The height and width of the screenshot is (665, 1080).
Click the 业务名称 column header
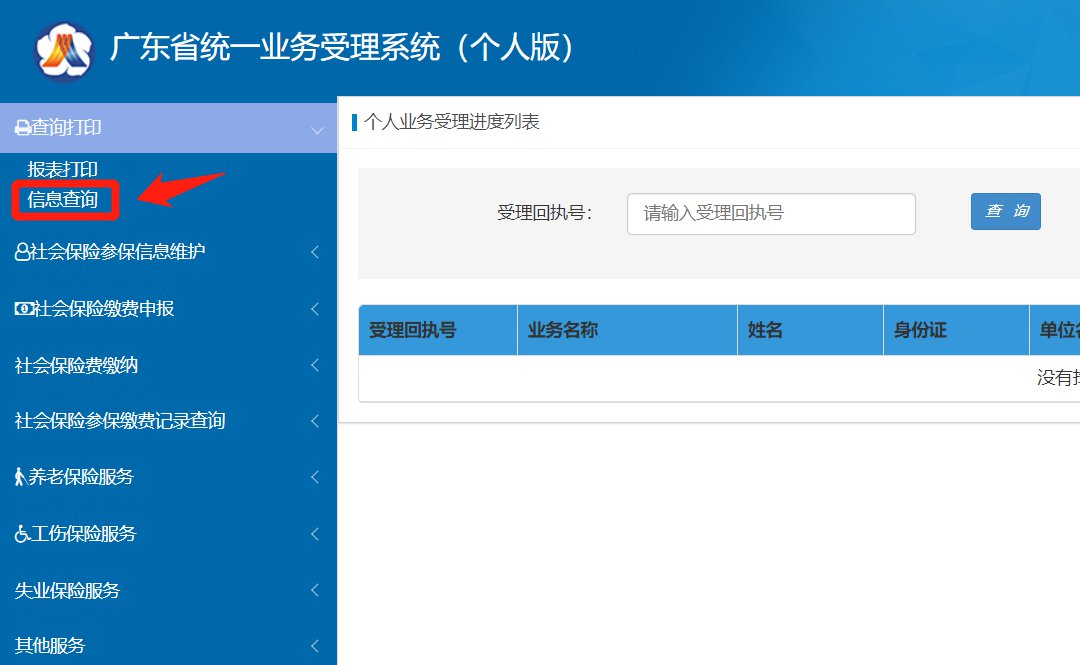(563, 330)
